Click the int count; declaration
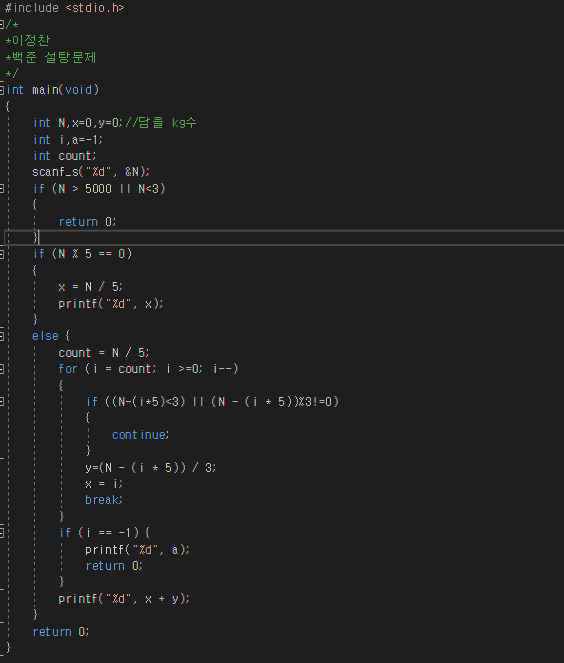This screenshot has width=564, height=663. pyautogui.click(x=64, y=156)
